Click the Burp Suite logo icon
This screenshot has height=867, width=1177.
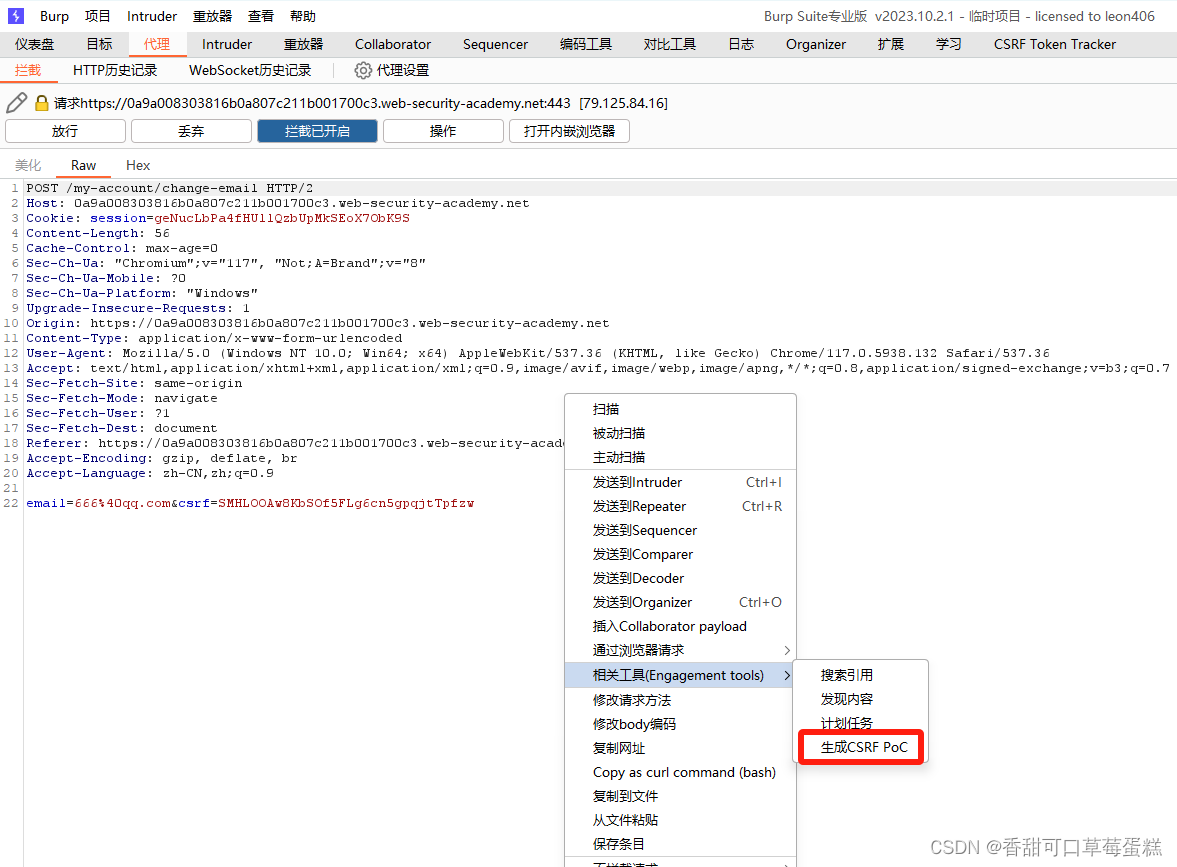tap(16, 16)
